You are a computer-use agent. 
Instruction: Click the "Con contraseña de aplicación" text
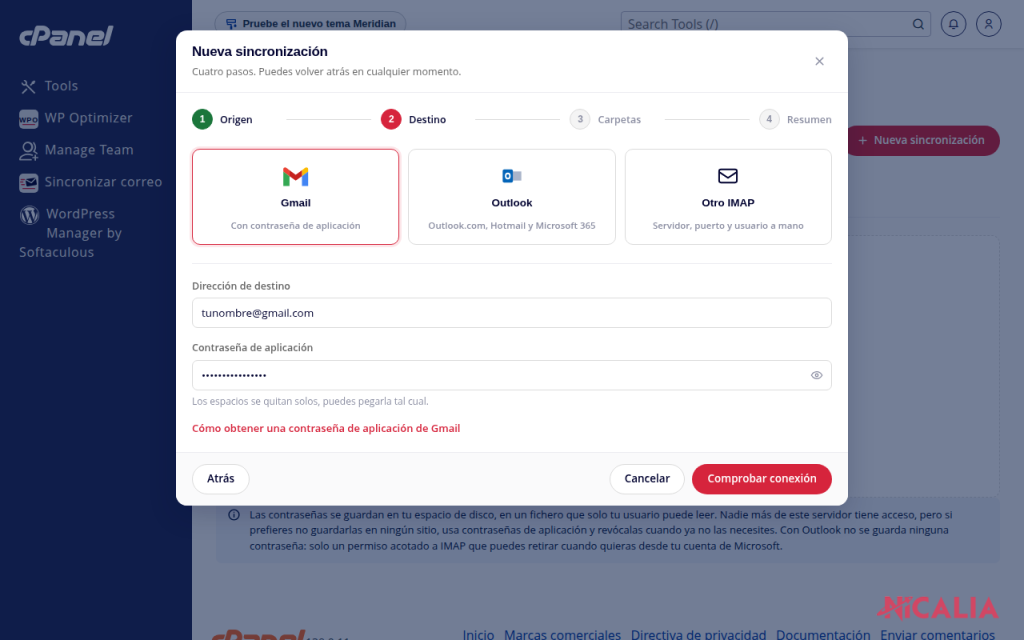click(295, 226)
